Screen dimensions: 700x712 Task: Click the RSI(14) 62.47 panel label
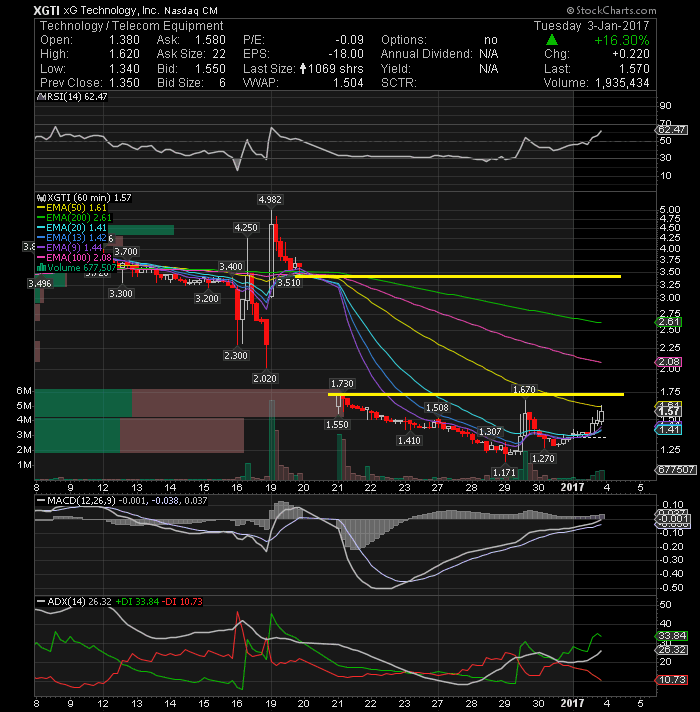(77, 97)
